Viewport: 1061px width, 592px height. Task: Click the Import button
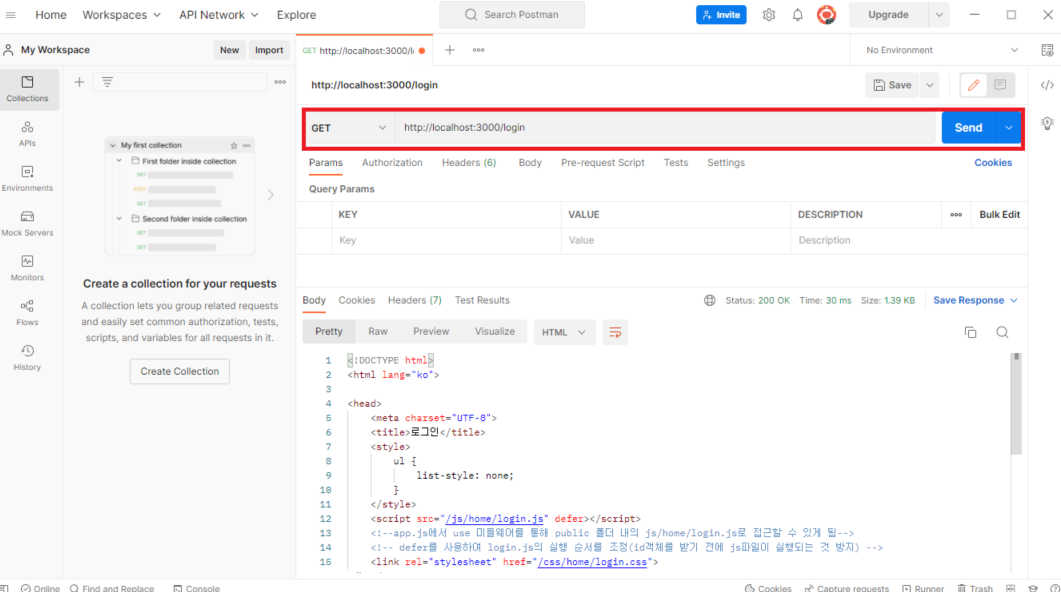click(269, 50)
